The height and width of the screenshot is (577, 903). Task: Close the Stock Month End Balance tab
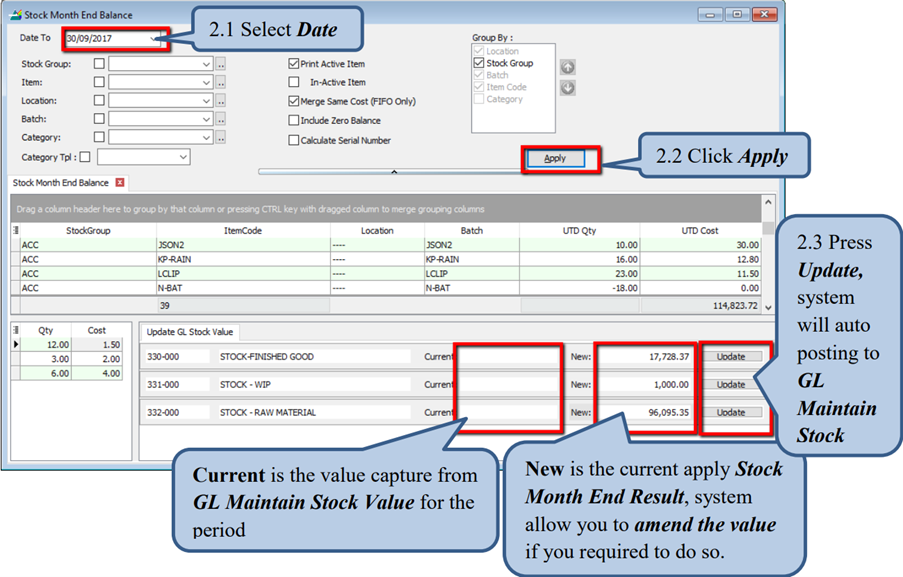120,183
